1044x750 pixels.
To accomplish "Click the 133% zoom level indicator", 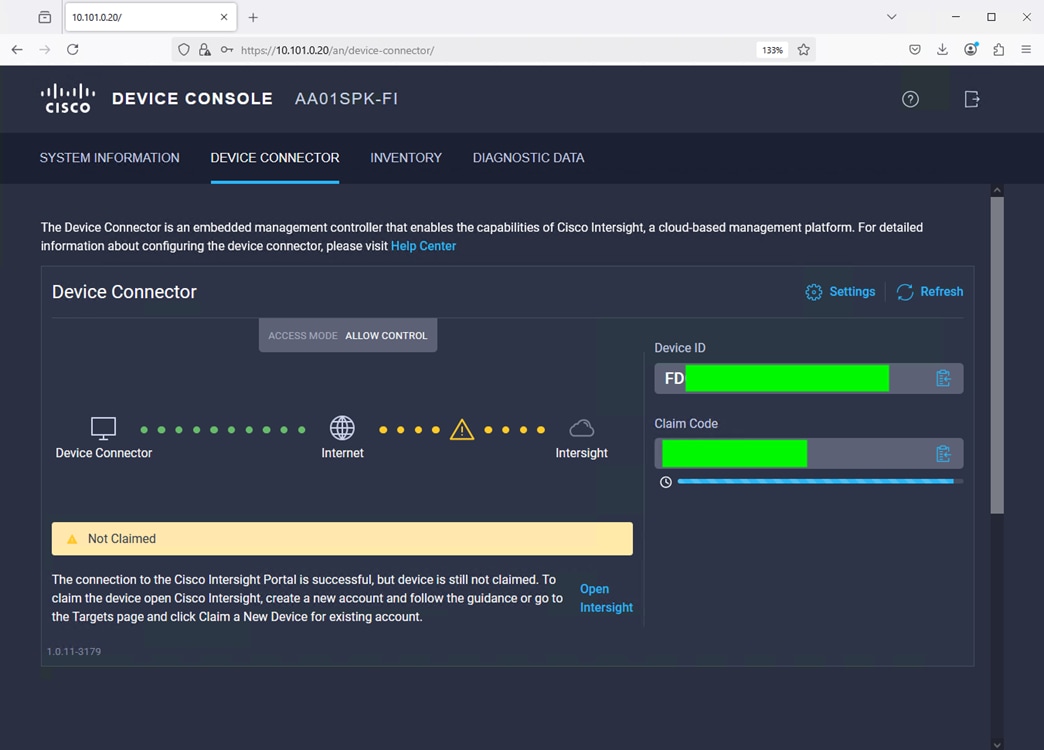I will click(772, 50).
